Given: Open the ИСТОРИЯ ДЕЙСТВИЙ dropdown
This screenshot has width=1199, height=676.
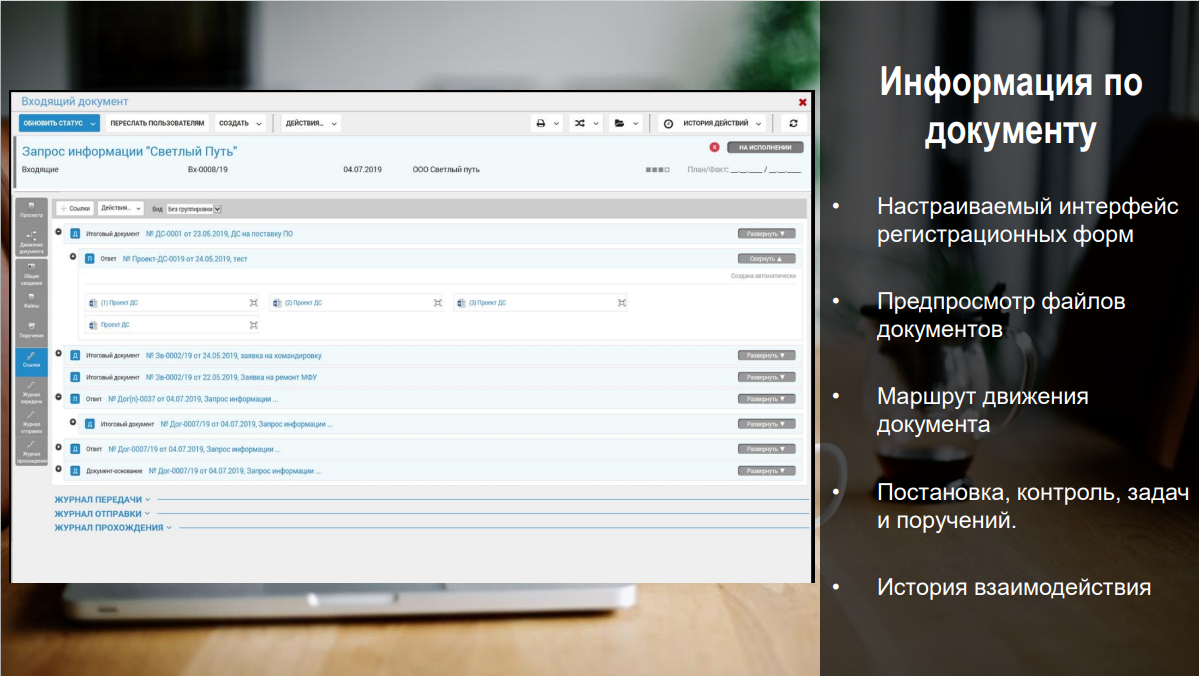Looking at the screenshot, I should pyautogui.click(x=713, y=123).
